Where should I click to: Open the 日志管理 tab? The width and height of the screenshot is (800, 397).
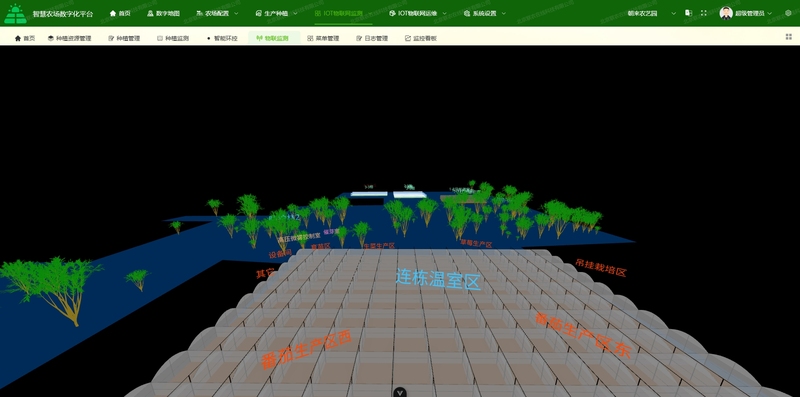(x=372, y=38)
